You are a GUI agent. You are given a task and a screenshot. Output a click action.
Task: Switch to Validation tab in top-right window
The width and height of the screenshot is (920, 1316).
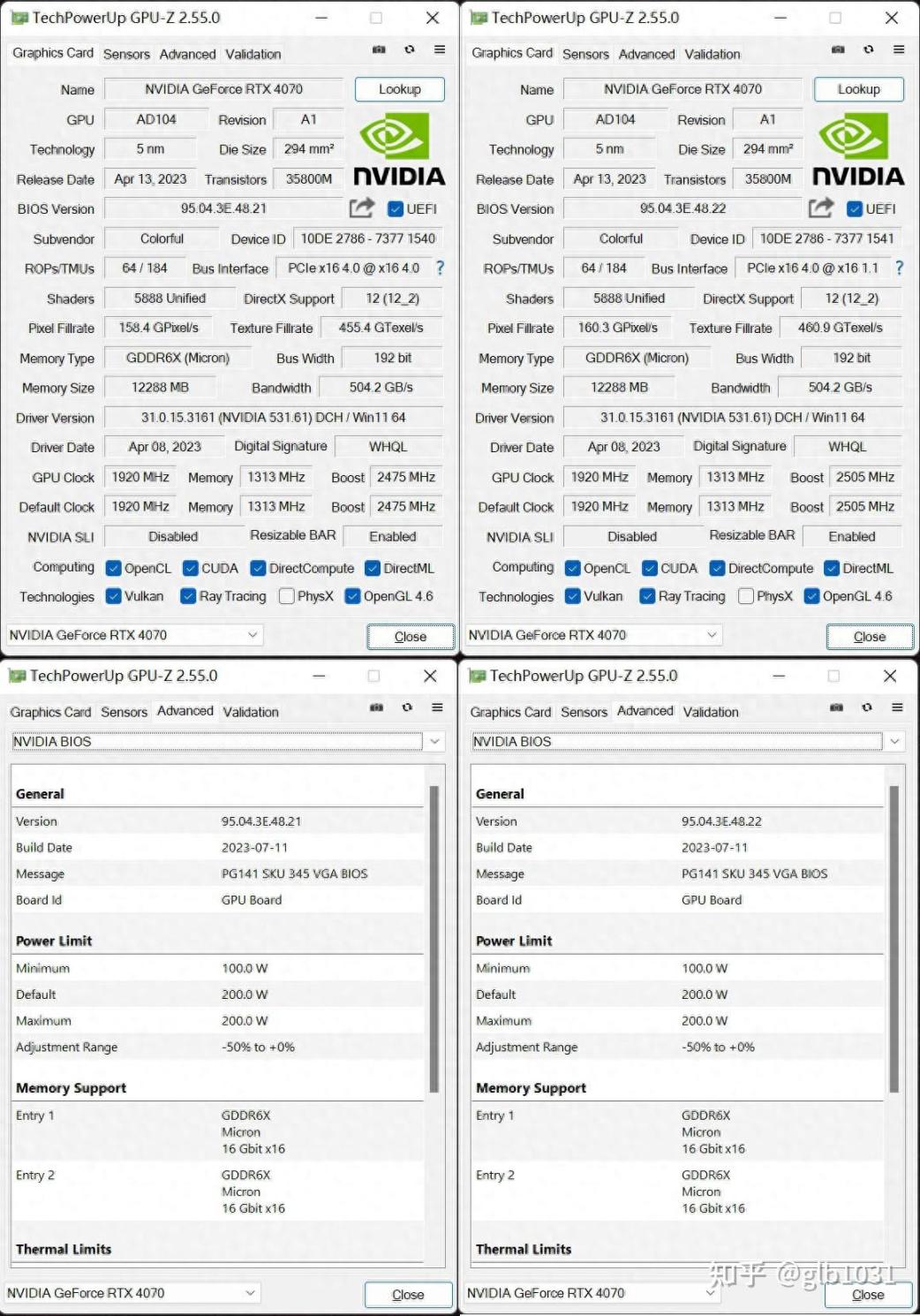(713, 54)
